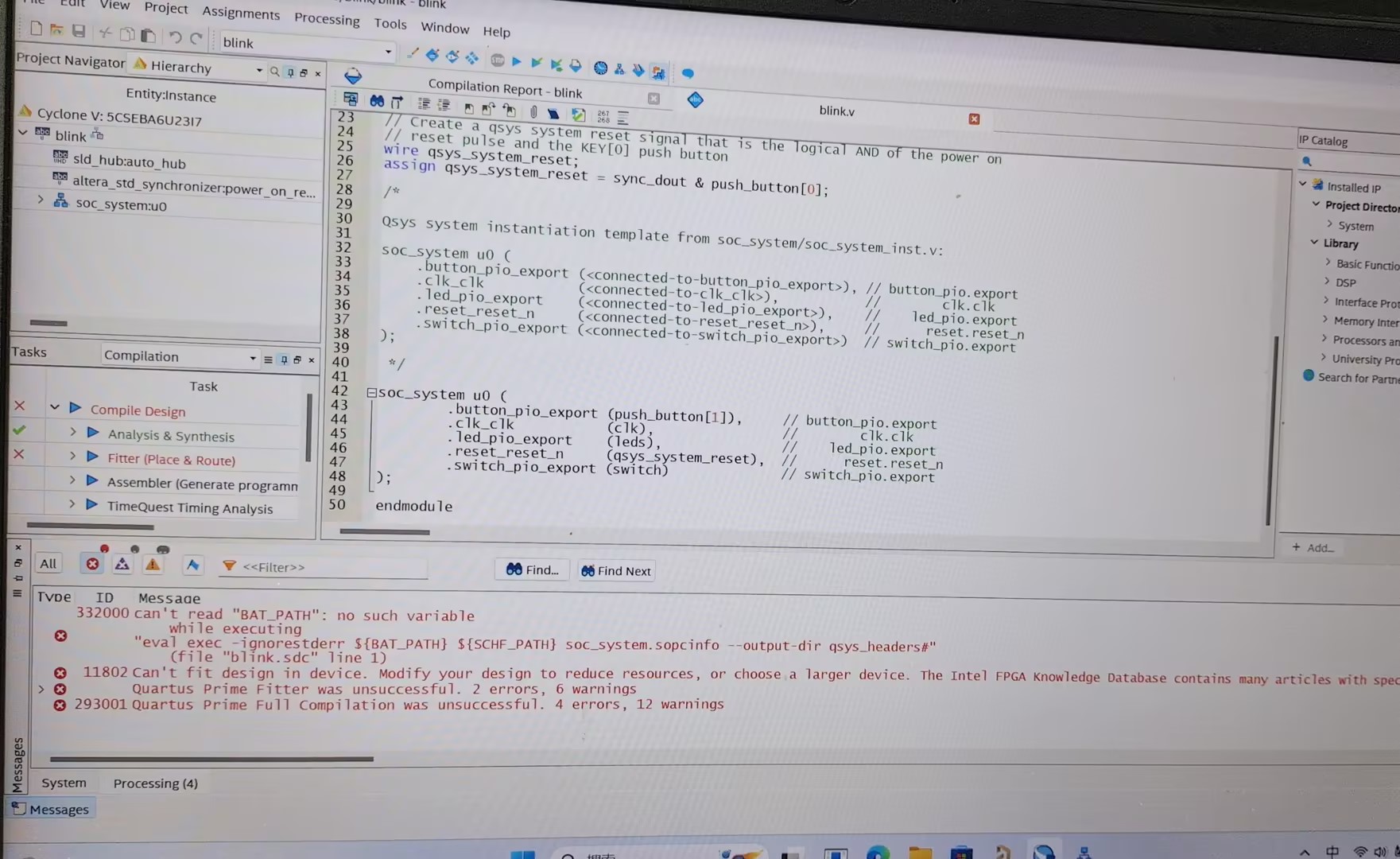The image size is (1400, 859).
Task: Open the Hierarchy dropdown in Project Navigator
Action: pos(199,68)
